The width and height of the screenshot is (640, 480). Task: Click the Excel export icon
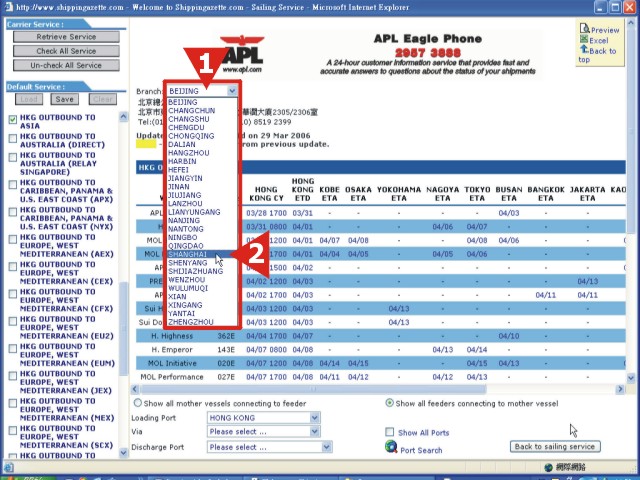click(584, 40)
